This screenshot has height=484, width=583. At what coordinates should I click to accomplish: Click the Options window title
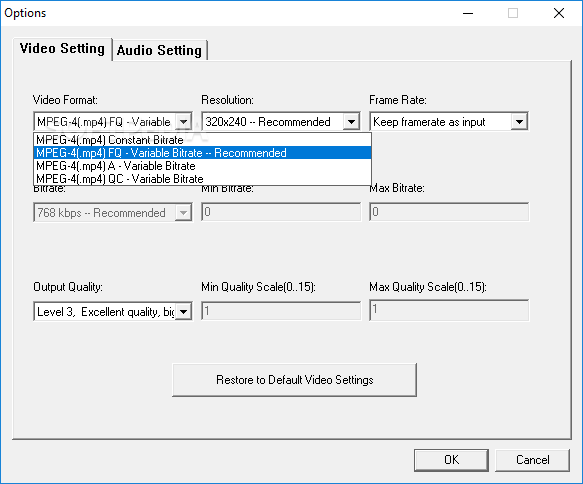tap(25, 13)
